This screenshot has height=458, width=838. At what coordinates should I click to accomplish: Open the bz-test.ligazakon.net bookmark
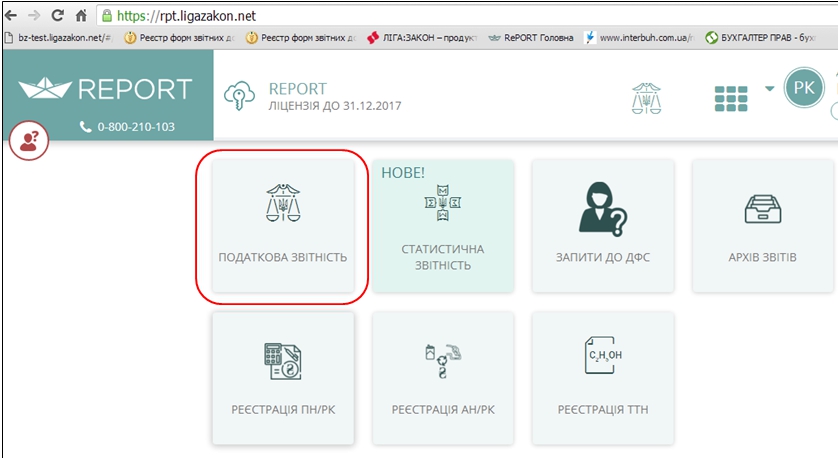tap(59, 38)
